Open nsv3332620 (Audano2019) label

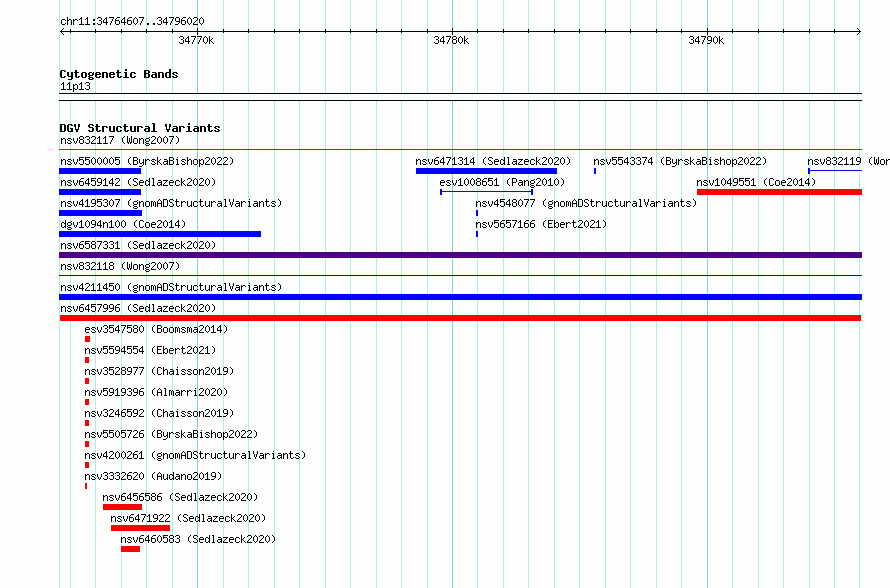[x=153, y=476]
